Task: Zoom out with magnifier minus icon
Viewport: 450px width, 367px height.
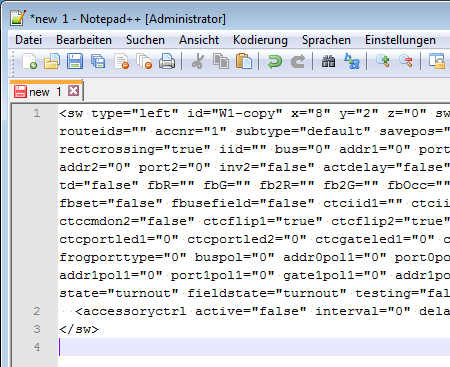Action: 406,61
